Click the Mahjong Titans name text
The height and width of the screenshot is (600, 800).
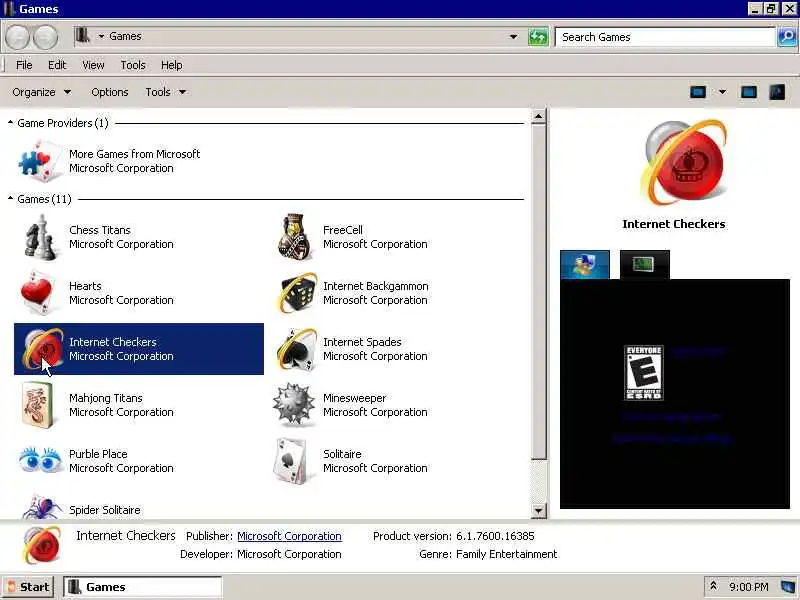[106, 398]
